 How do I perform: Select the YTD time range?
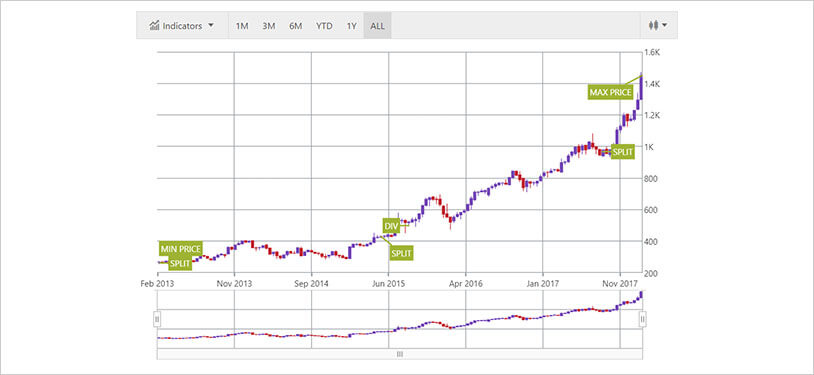(x=324, y=25)
